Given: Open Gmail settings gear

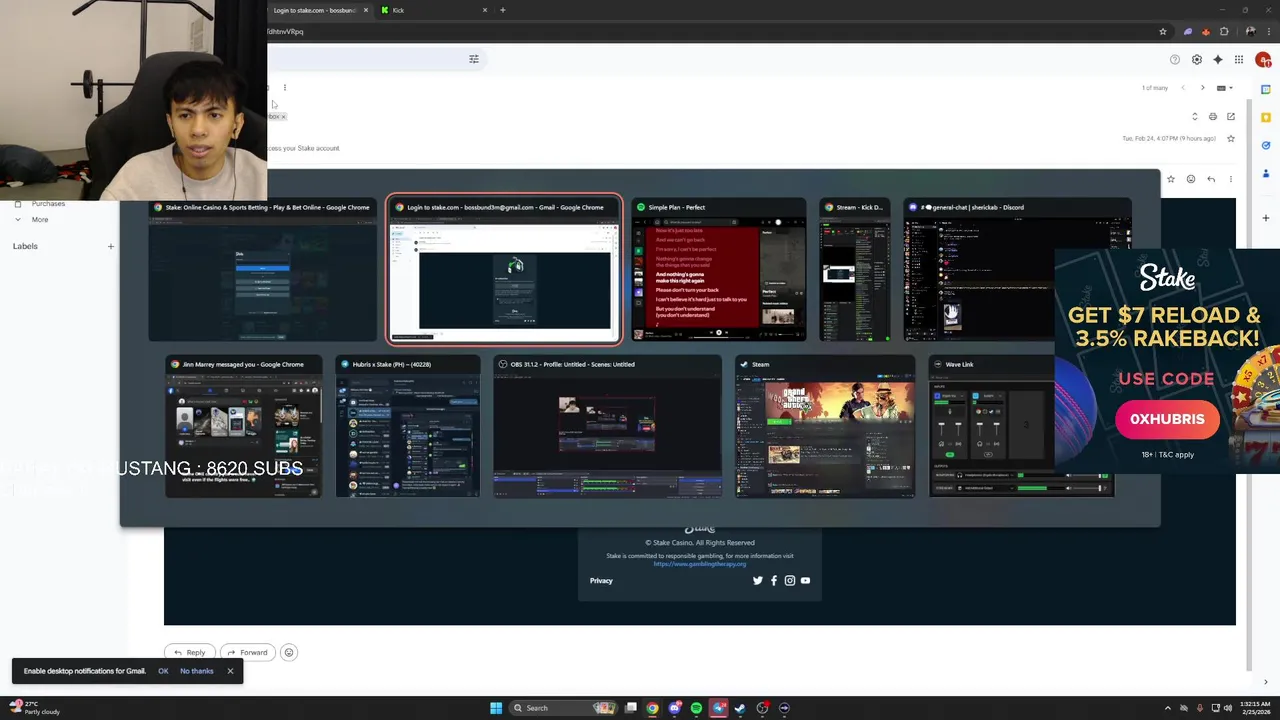Looking at the screenshot, I should [1196, 60].
